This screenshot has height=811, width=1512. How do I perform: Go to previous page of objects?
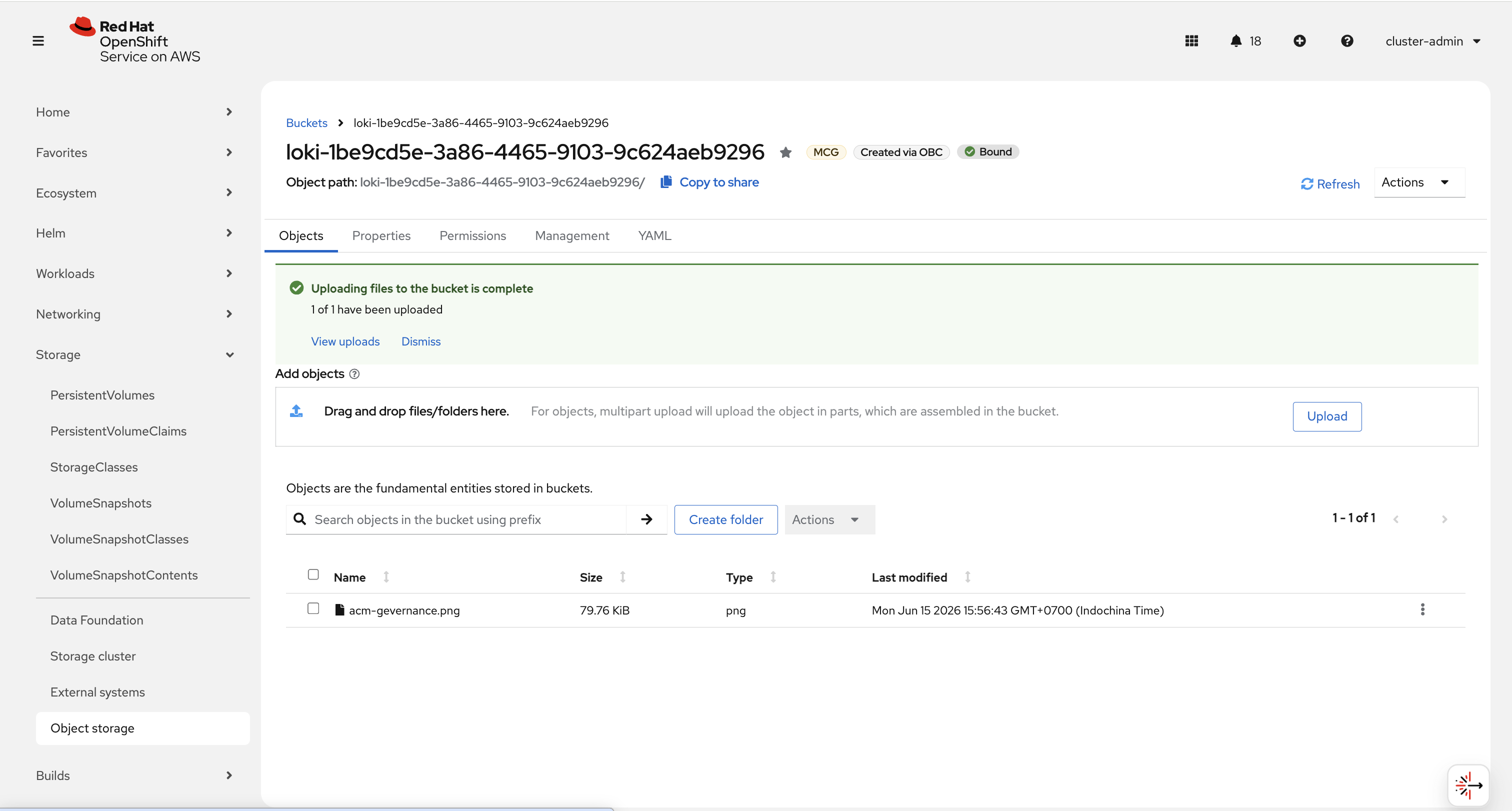click(1396, 519)
